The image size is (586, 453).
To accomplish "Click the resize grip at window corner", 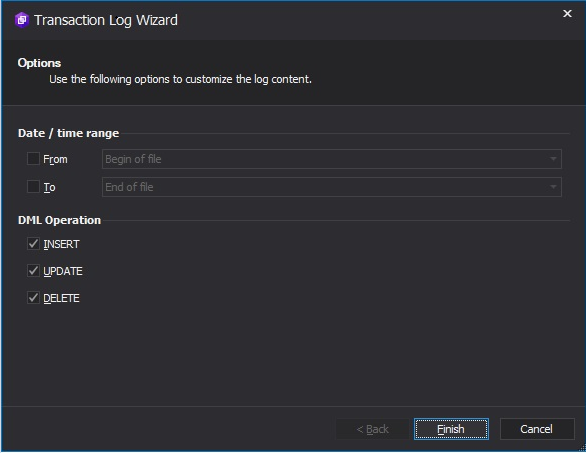I will pyautogui.click(x=581, y=448).
